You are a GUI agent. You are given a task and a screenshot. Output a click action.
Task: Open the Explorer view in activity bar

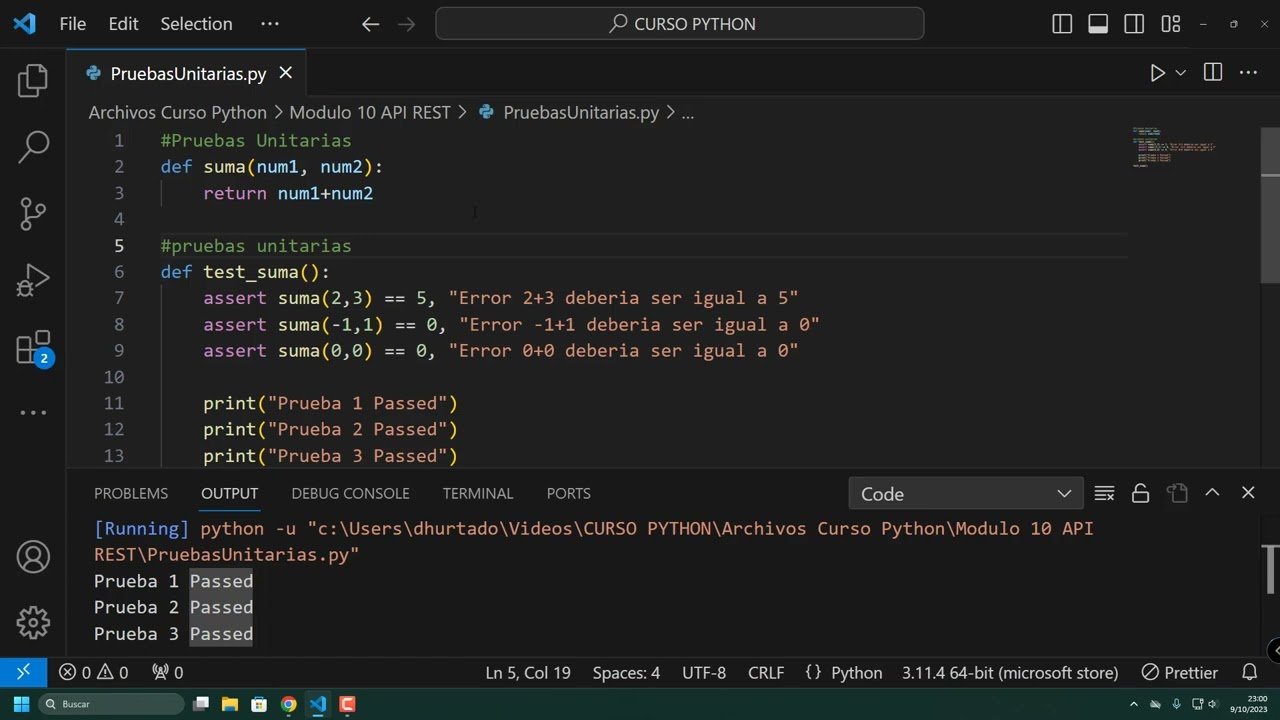(x=33, y=81)
